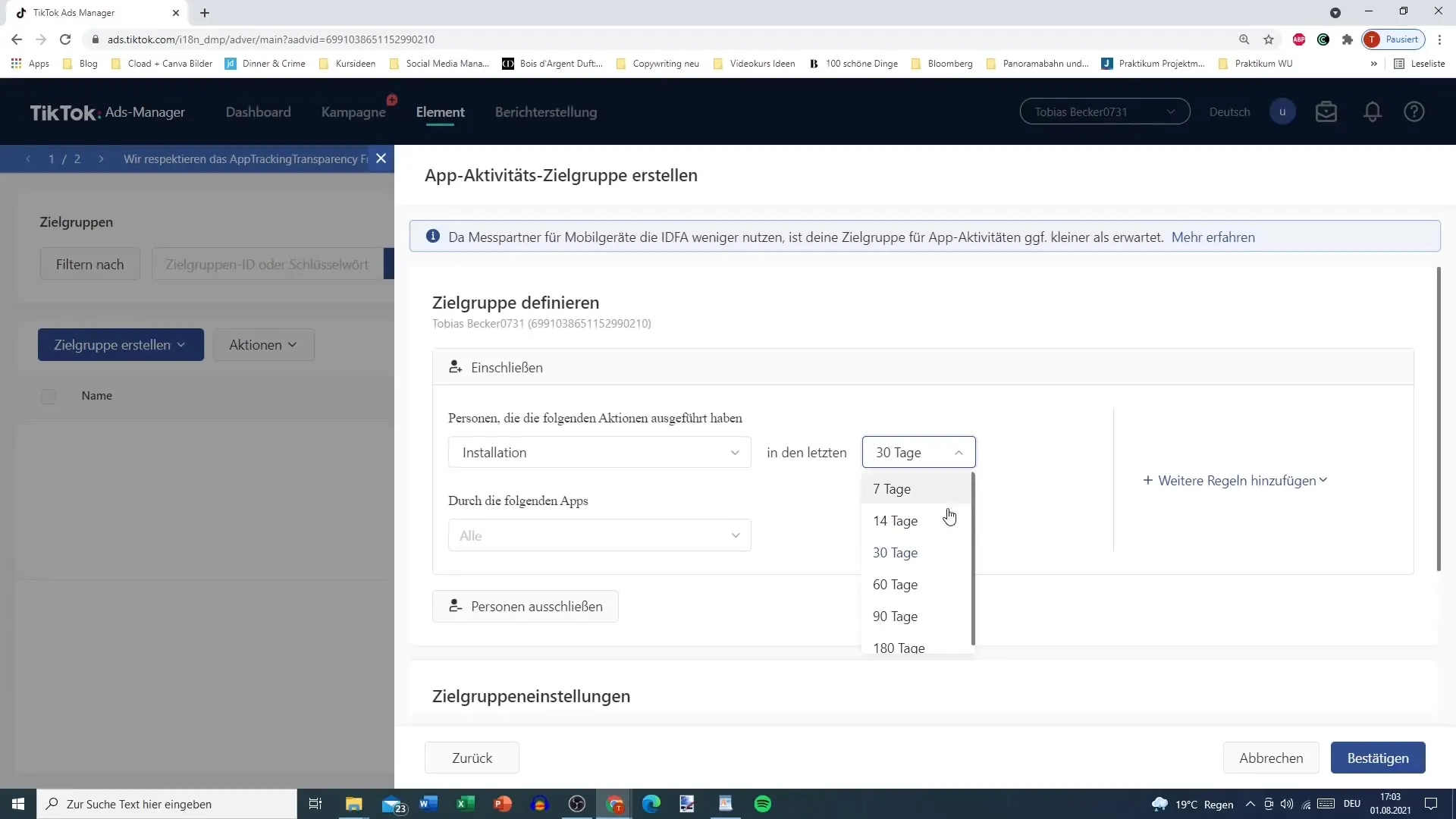The image size is (1456, 819).
Task: Reload the page with the browser refresh icon
Action: (x=65, y=39)
